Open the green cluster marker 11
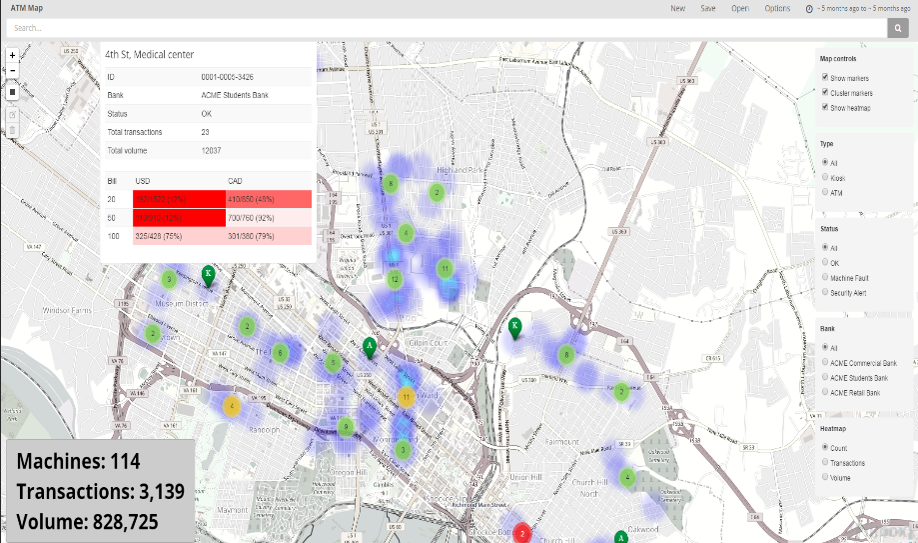The image size is (918, 543). 445,269
